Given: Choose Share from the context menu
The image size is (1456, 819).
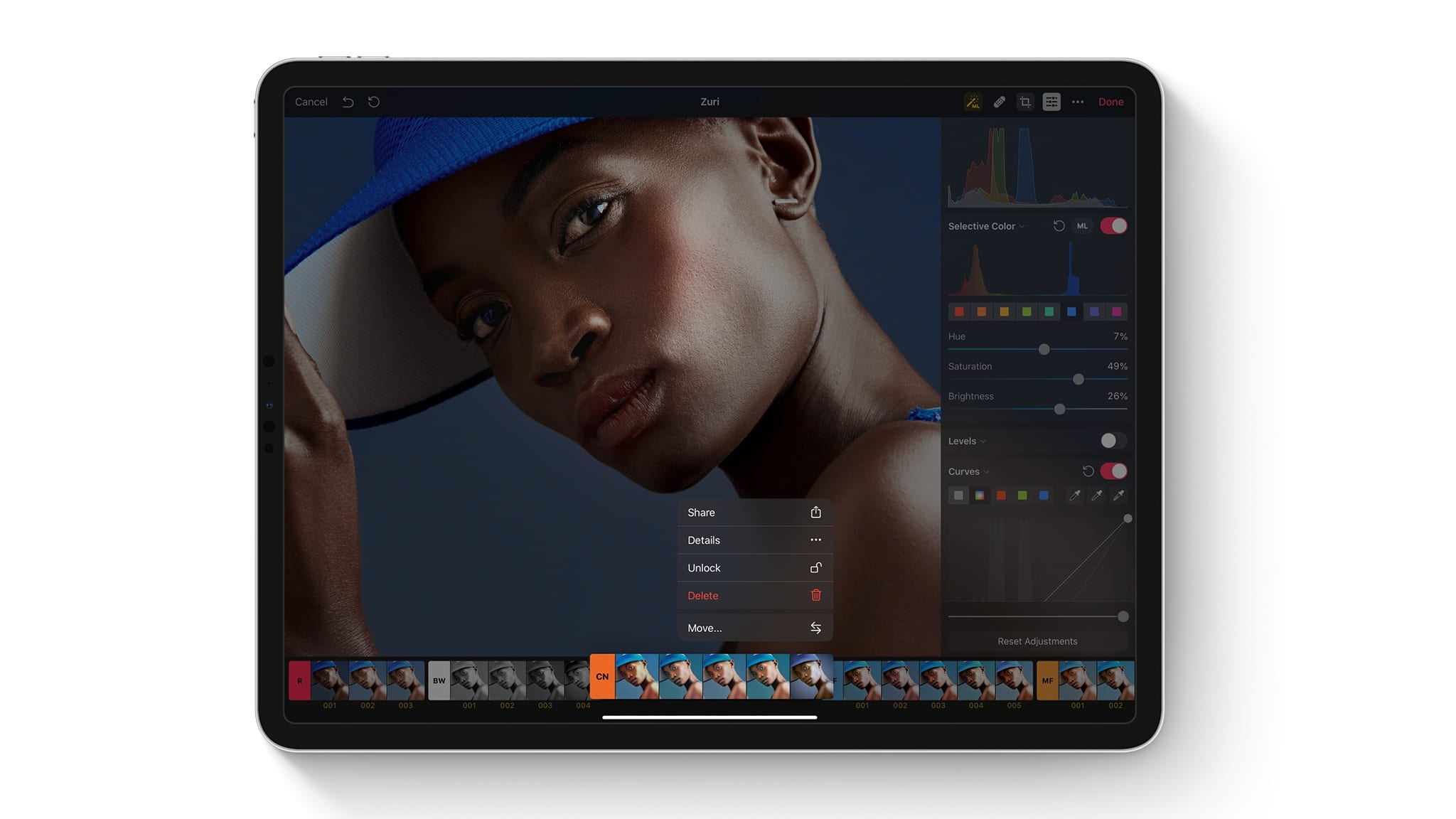Looking at the screenshot, I should (755, 513).
